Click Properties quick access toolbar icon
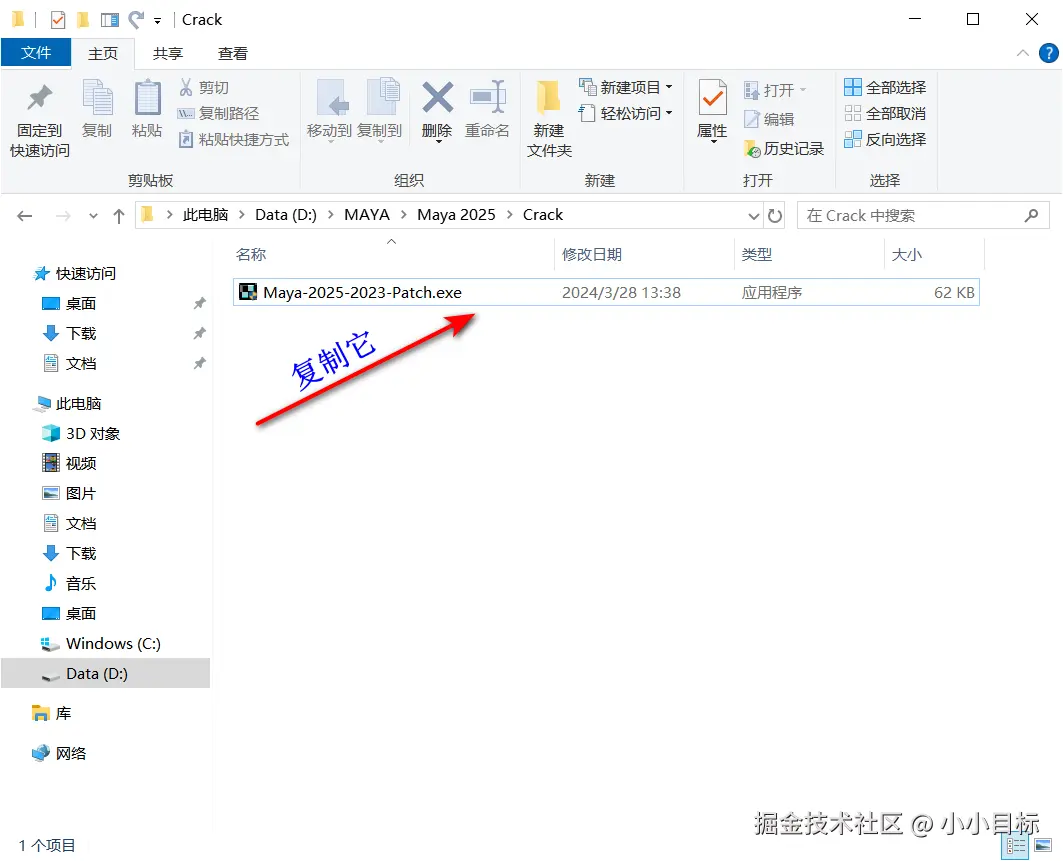 (x=58, y=20)
